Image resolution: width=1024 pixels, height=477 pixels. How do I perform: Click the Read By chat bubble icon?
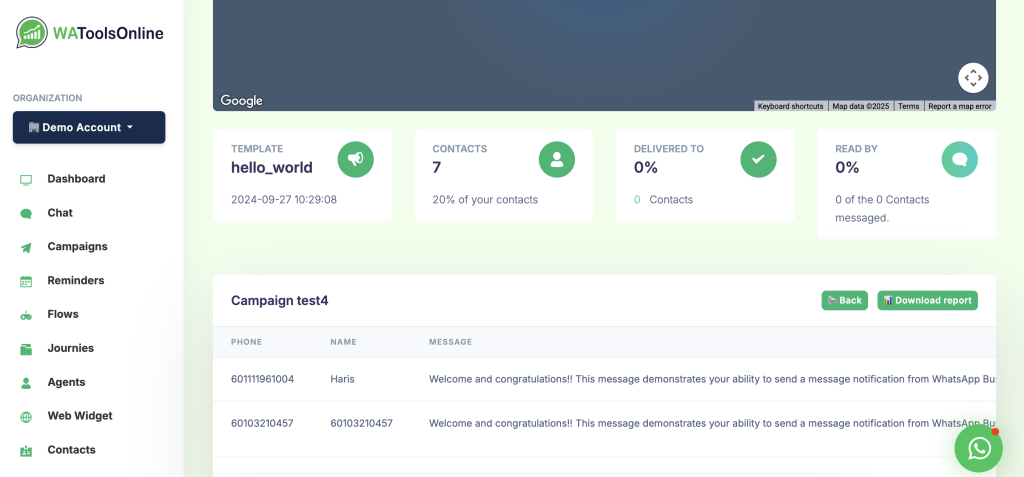pos(959,159)
